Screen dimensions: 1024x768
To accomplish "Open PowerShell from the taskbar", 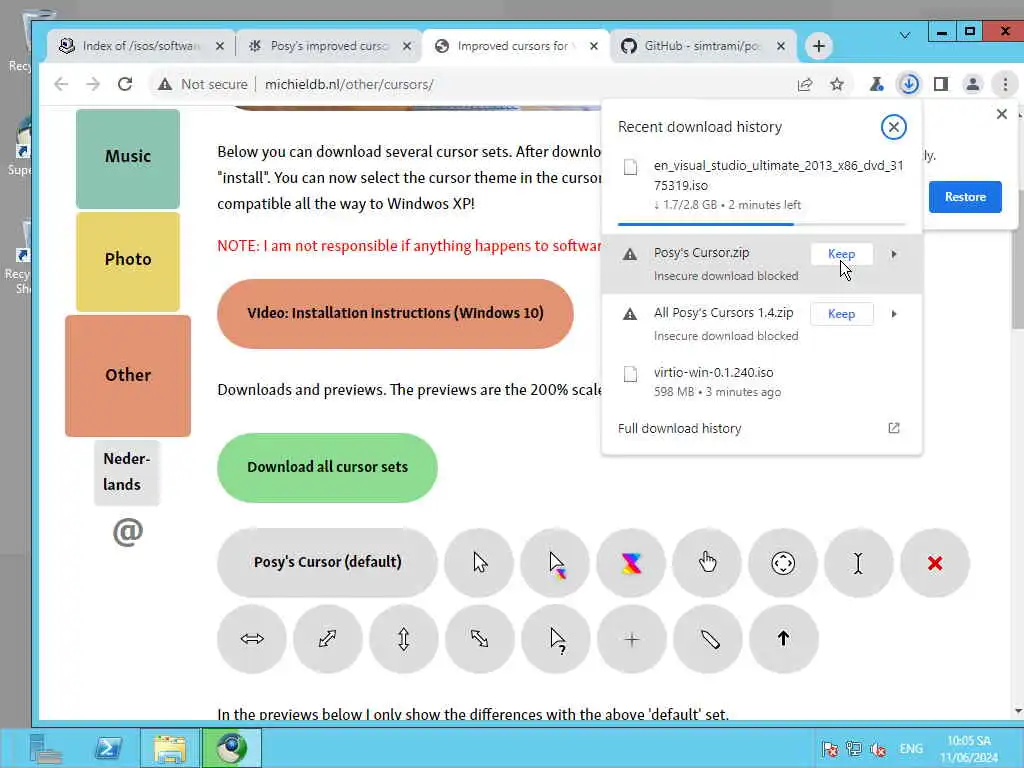I will [x=108, y=748].
